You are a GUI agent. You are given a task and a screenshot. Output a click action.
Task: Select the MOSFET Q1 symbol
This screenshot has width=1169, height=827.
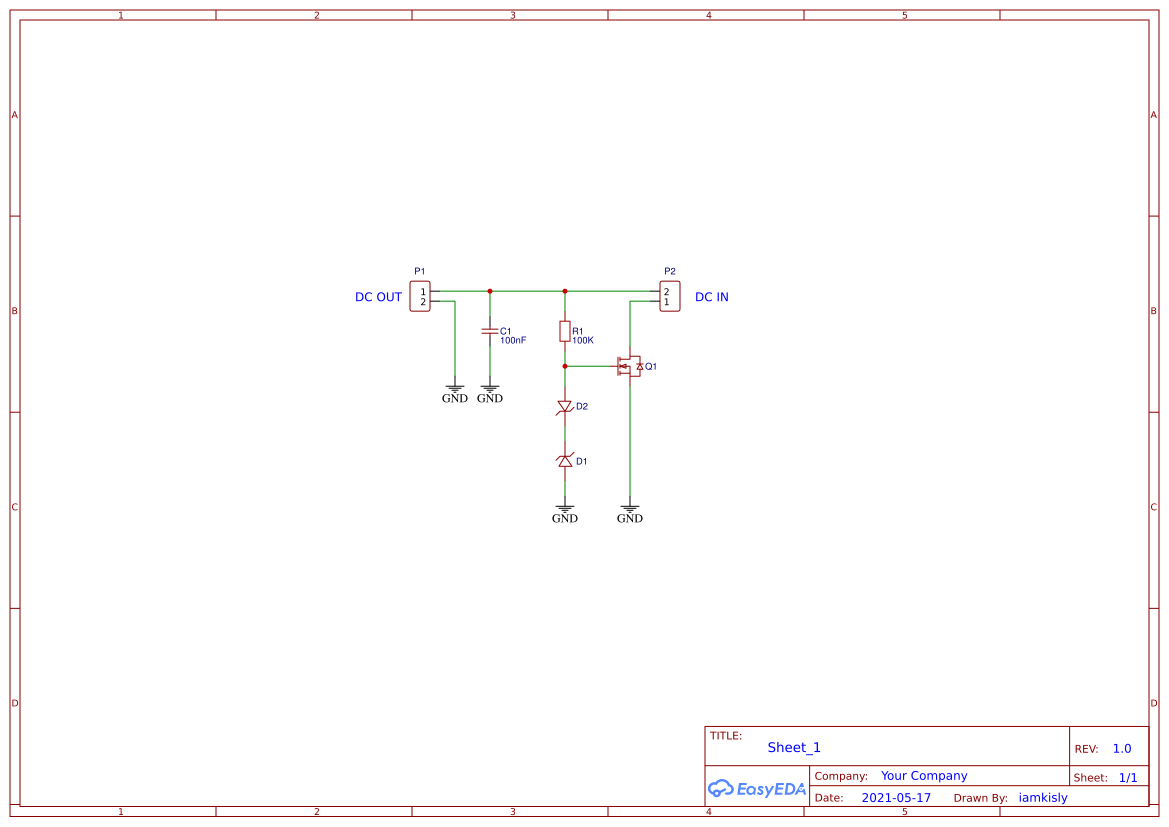630,367
